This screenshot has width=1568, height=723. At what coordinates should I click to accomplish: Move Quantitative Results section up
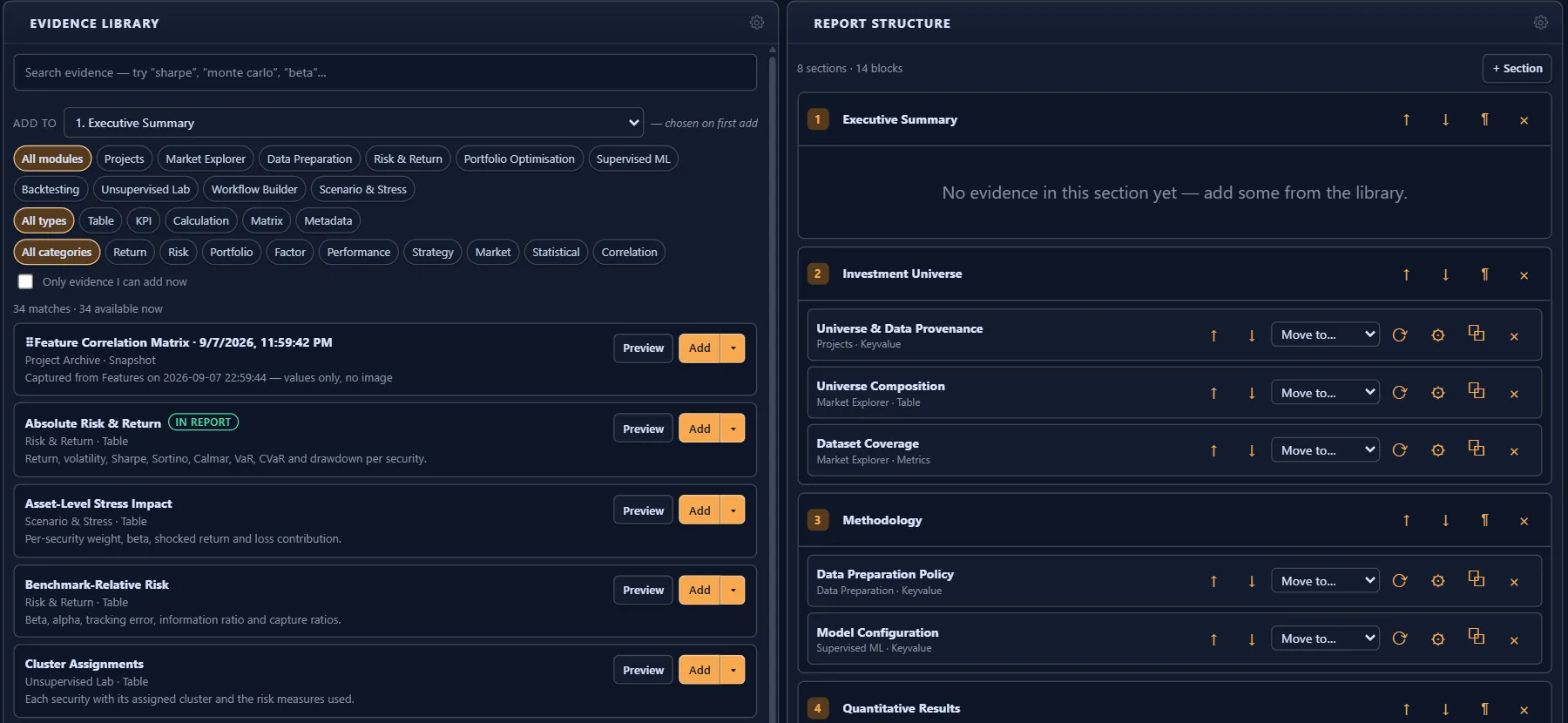1406,709
